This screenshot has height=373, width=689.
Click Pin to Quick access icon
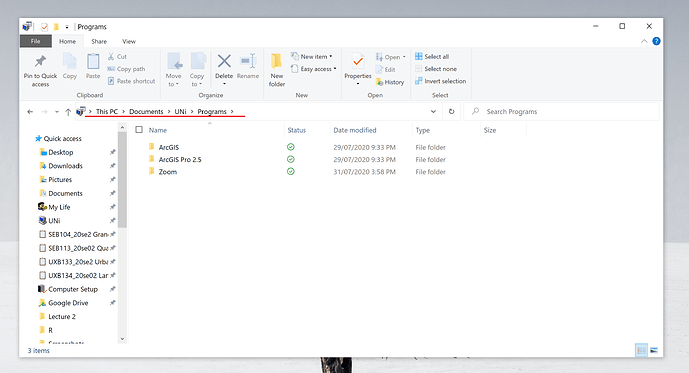click(x=40, y=61)
